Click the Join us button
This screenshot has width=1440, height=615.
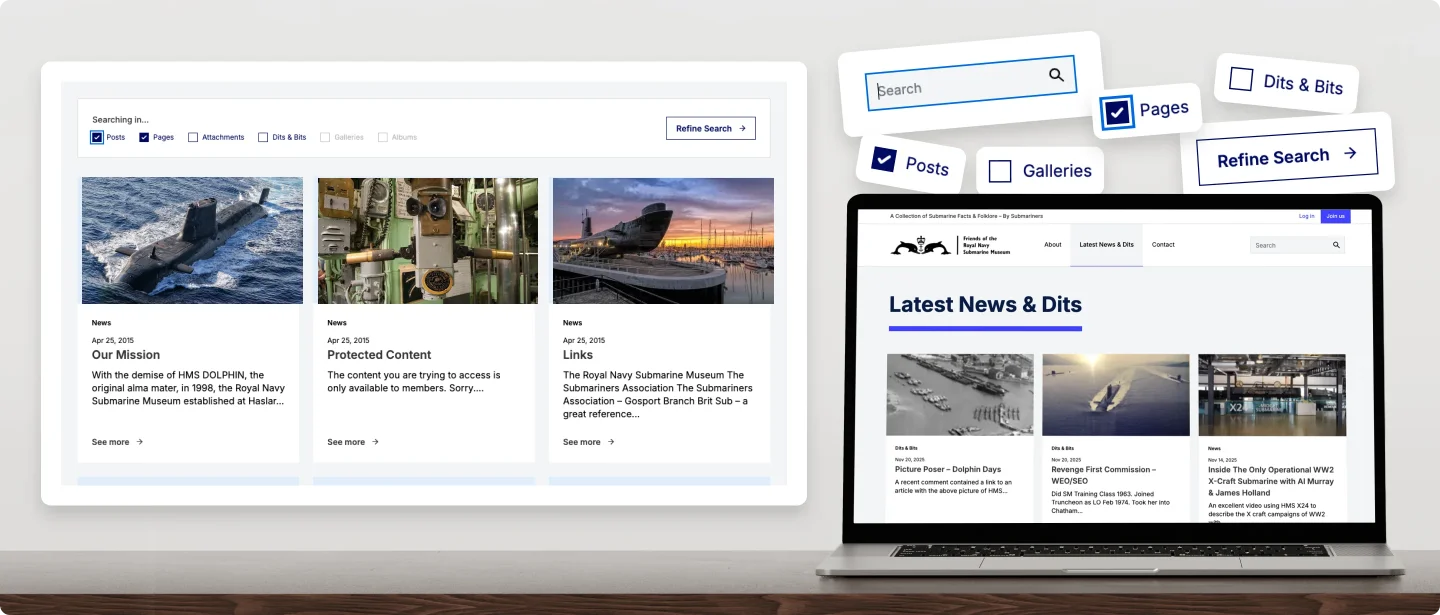(1335, 216)
